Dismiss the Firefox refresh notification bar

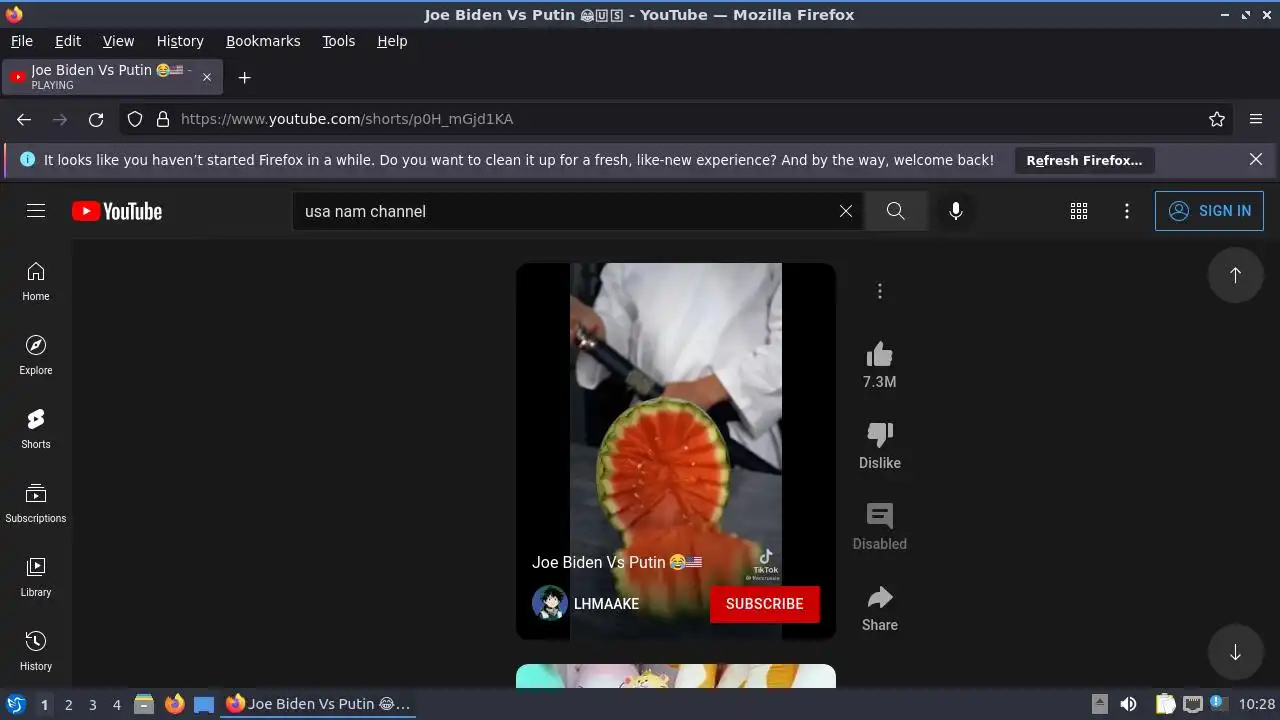pyautogui.click(x=1256, y=160)
